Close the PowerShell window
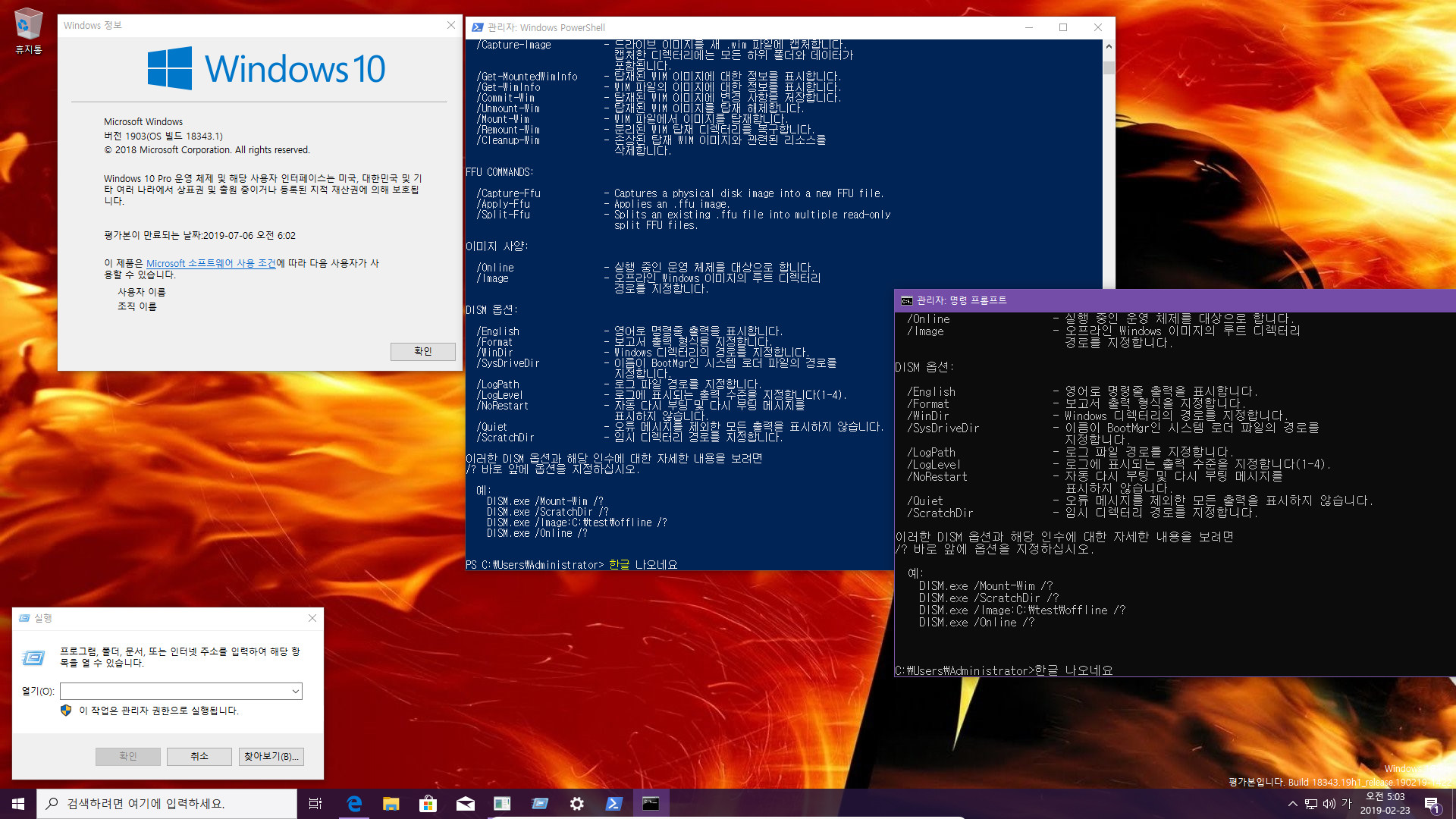The width and height of the screenshot is (1456, 819). [1097, 27]
